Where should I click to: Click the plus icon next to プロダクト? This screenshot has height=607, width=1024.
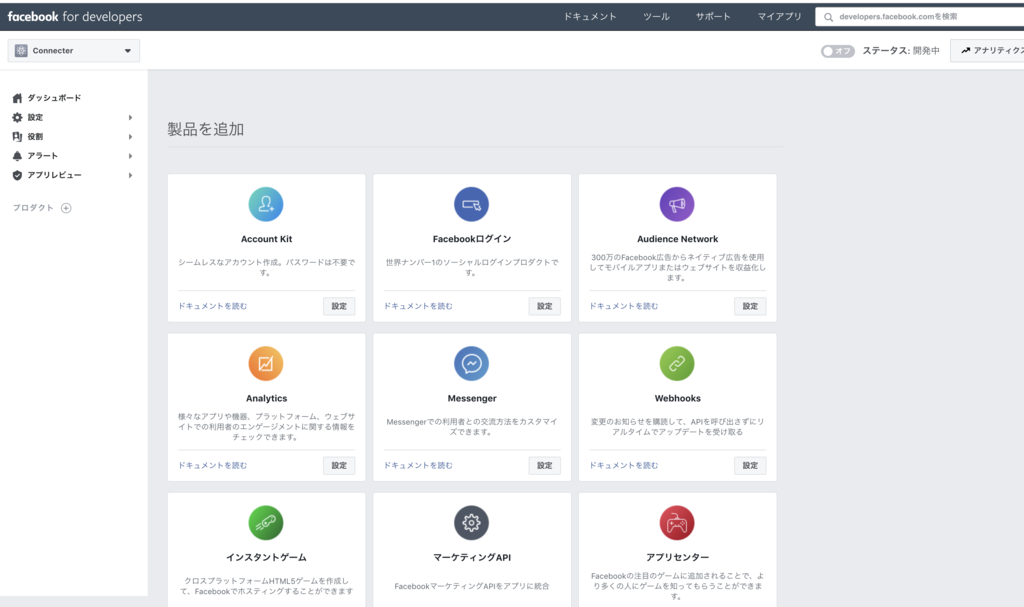(x=66, y=208)
